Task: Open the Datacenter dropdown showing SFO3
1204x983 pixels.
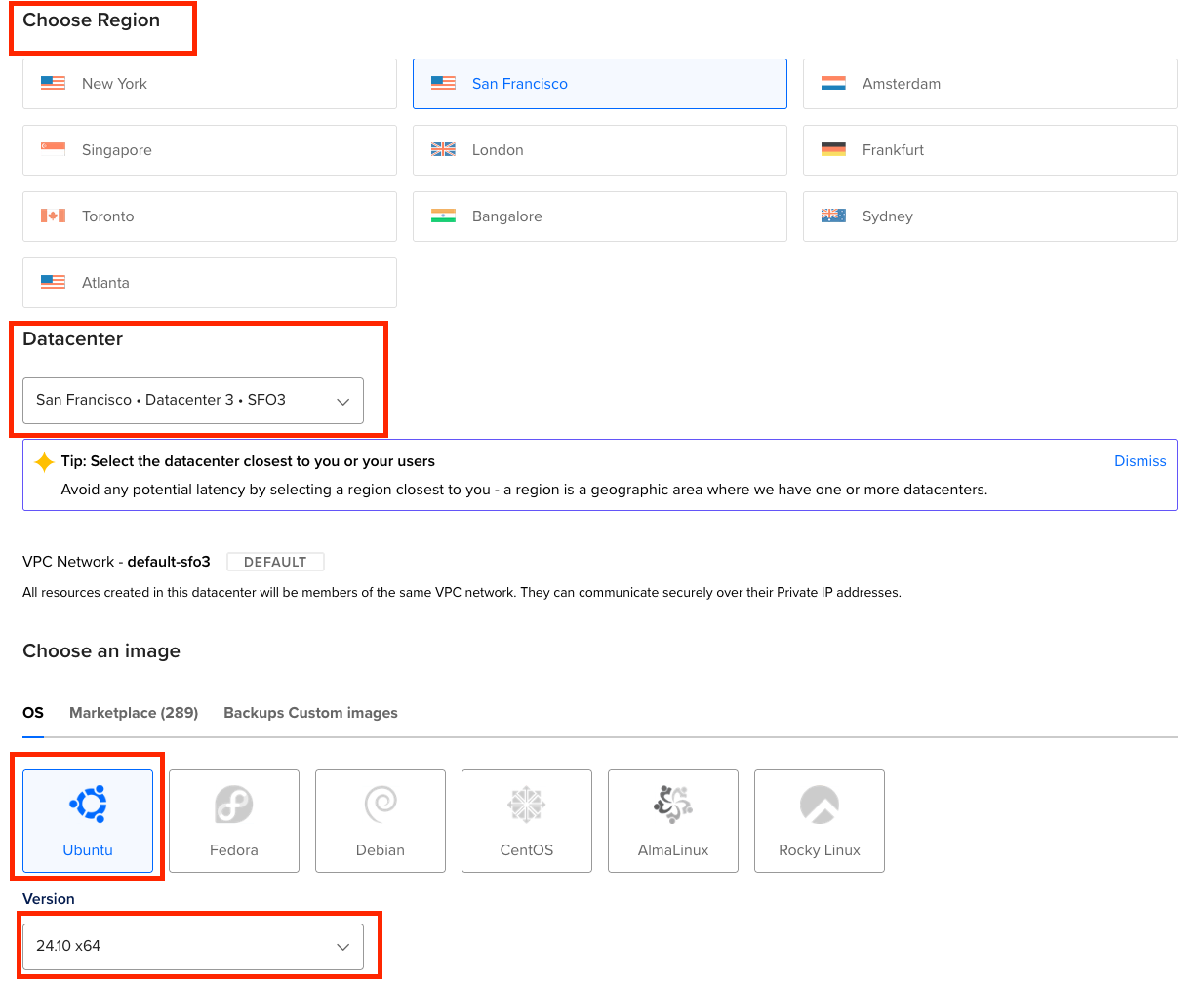Action: (193, 401)
